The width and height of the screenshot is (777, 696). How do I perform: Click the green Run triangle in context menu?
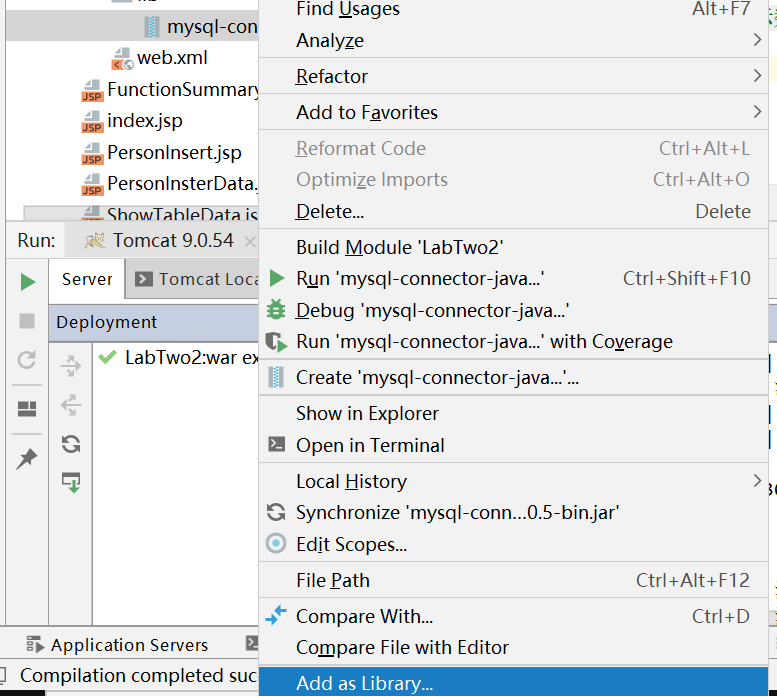277,278
